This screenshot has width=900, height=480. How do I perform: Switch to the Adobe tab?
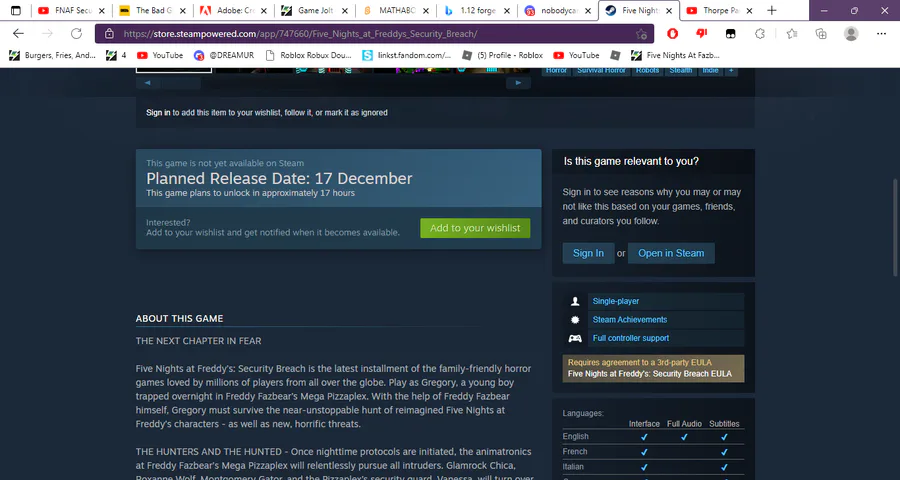[x=233, y=10]
